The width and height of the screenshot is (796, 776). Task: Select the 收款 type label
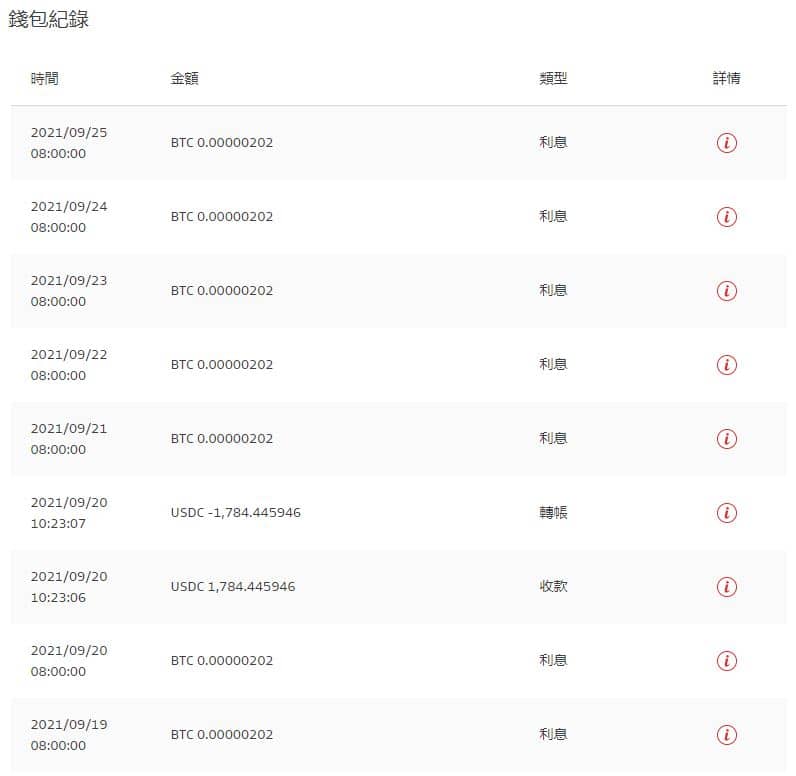click(x=553, y=586)
